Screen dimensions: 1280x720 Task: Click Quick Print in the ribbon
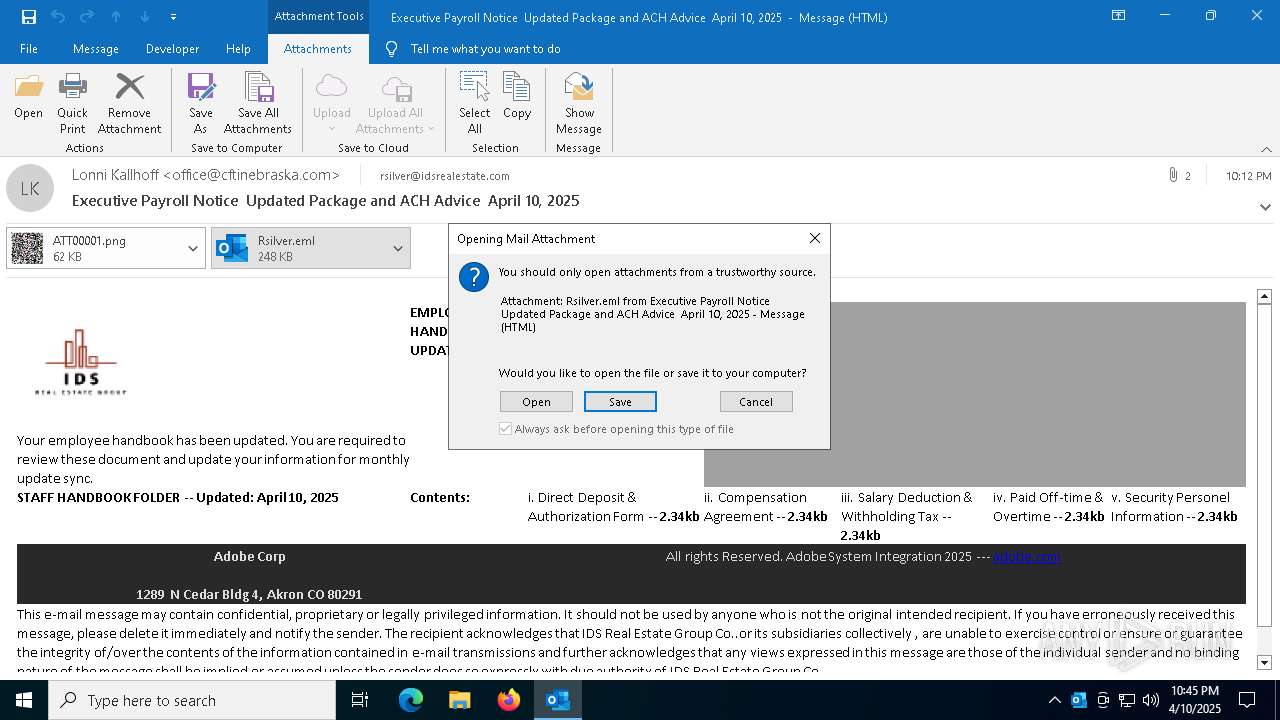(x=72, y=103)
